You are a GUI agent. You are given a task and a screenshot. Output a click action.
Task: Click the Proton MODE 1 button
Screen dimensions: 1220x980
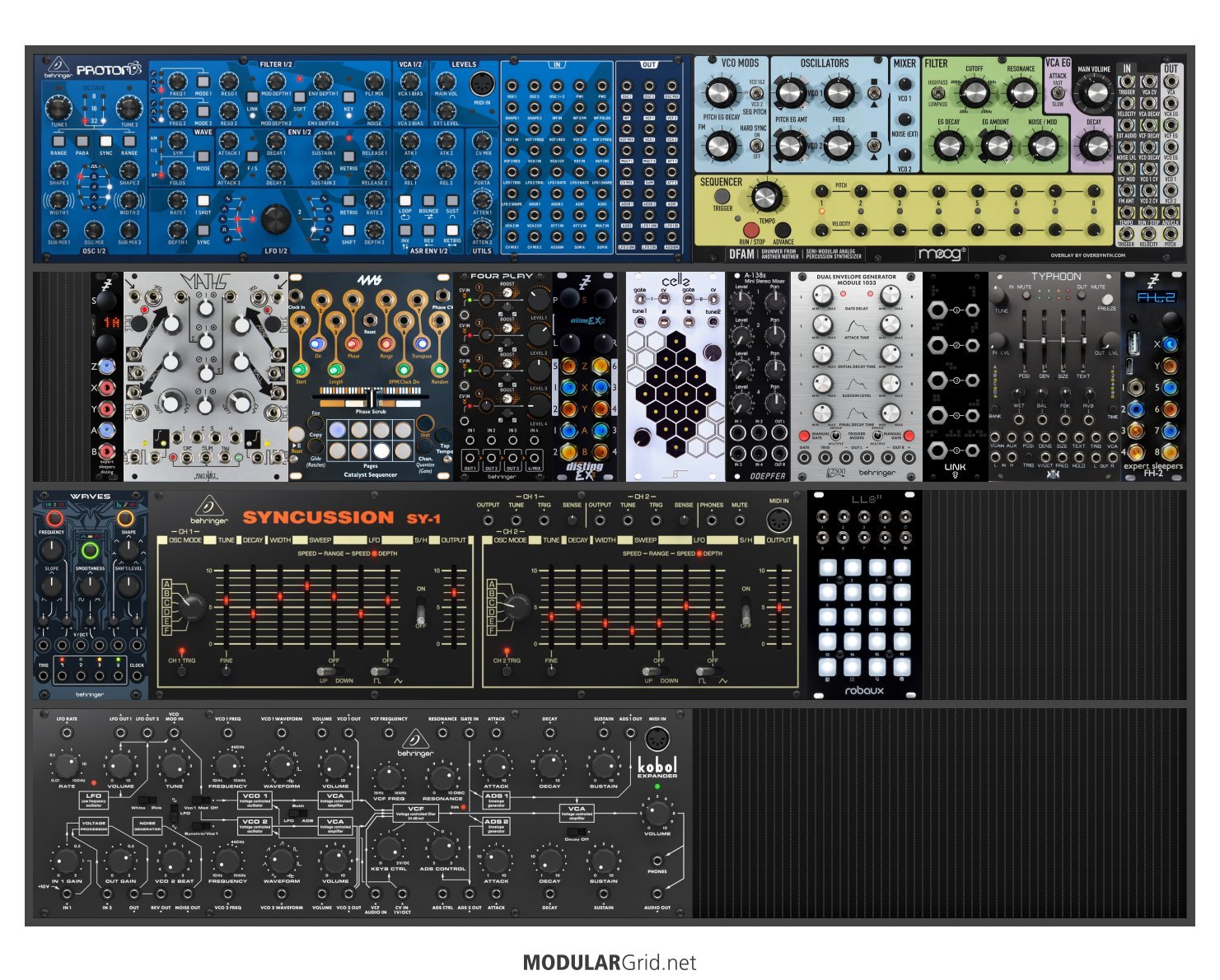203,82
